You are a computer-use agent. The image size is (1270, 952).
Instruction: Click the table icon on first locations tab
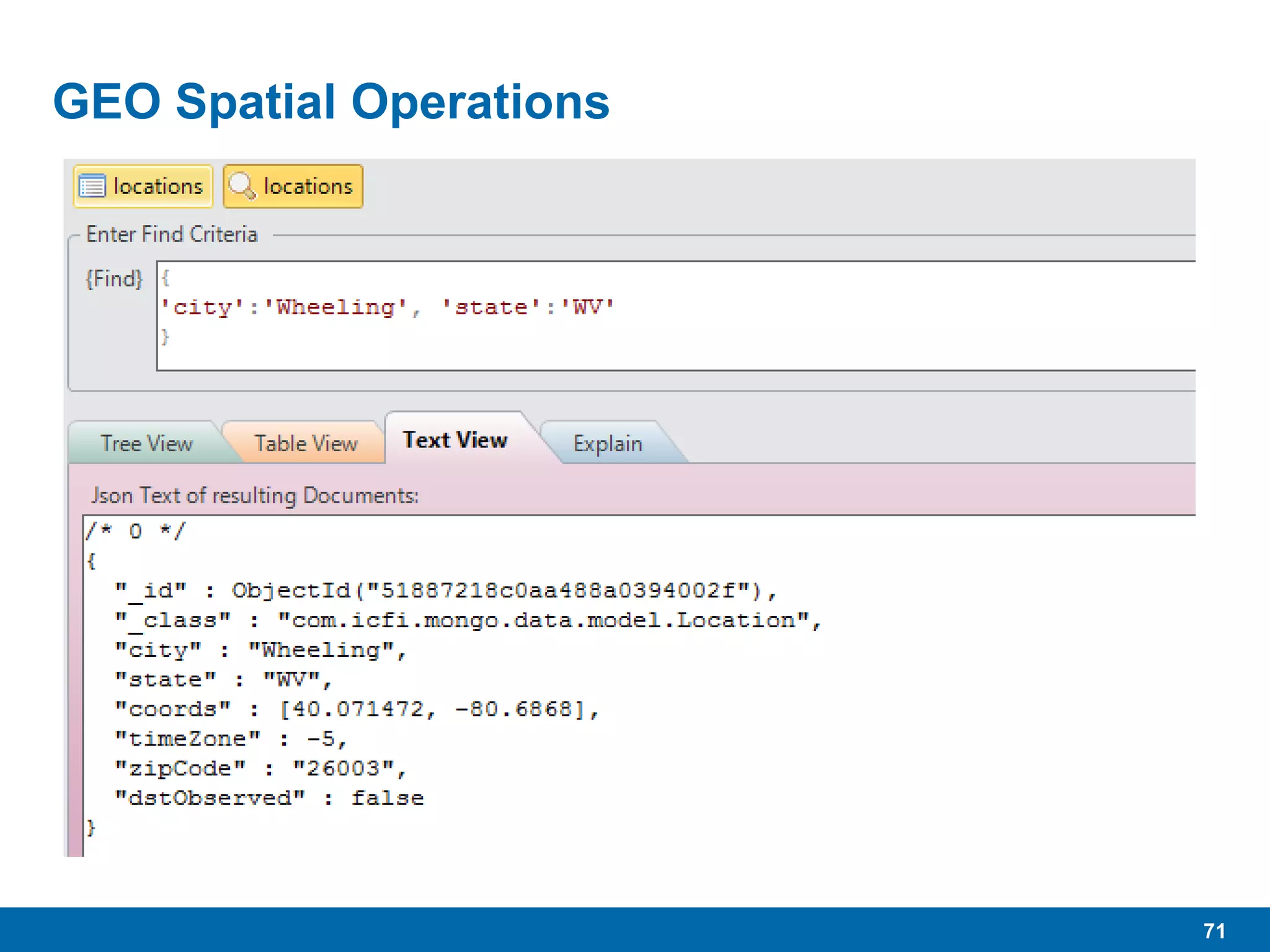93,186
